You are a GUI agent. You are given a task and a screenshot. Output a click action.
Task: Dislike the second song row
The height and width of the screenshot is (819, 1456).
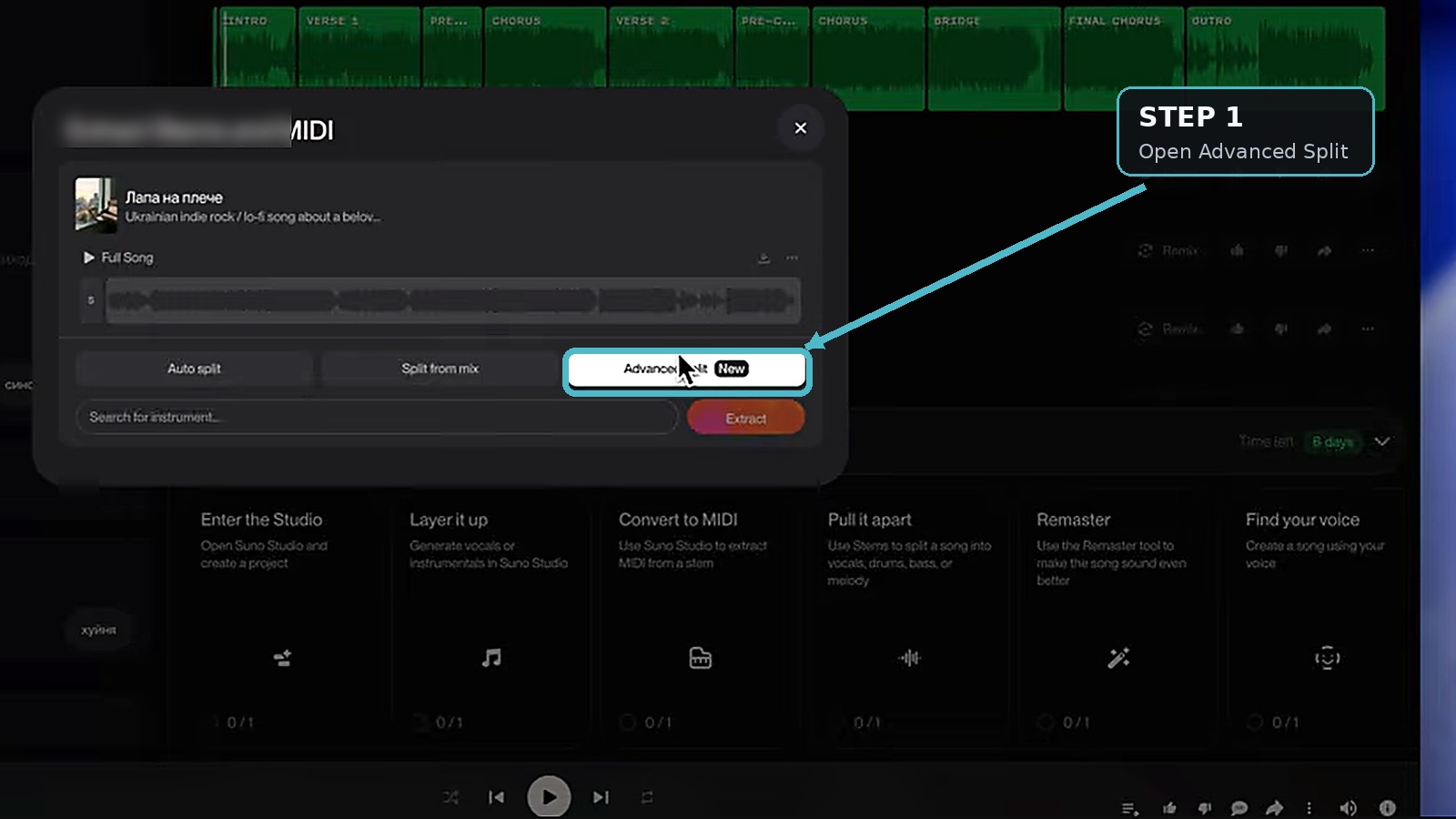[1280, 329]
